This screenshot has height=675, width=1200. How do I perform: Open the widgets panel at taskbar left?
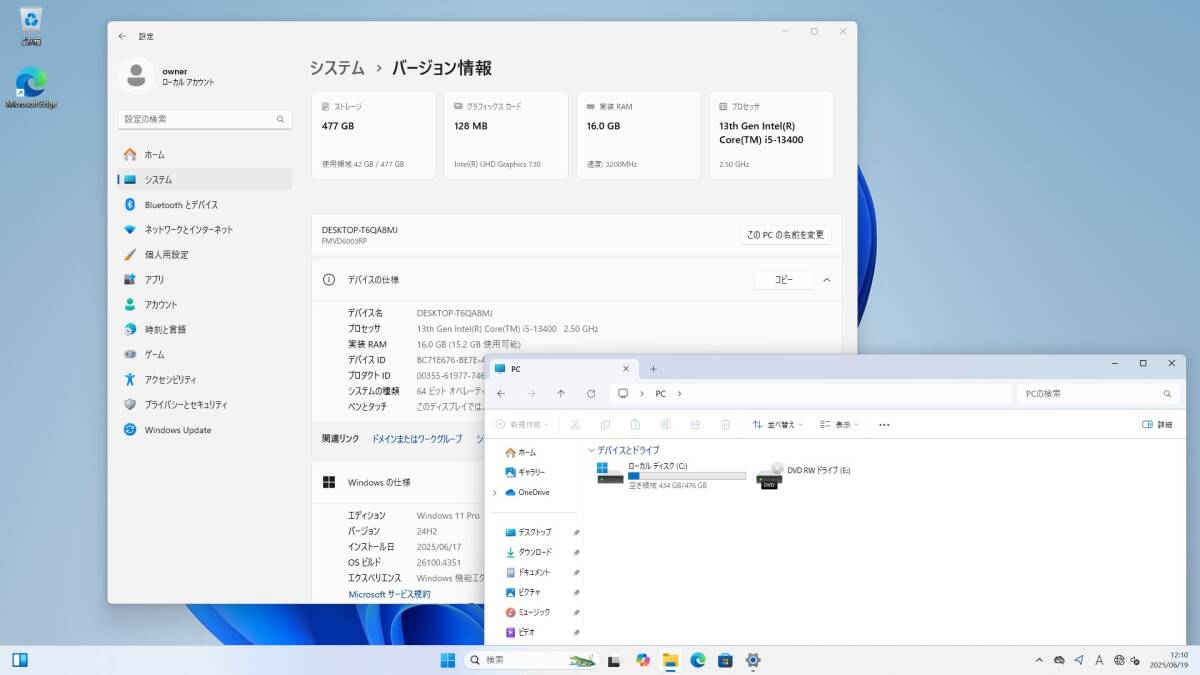coord(19,660)
